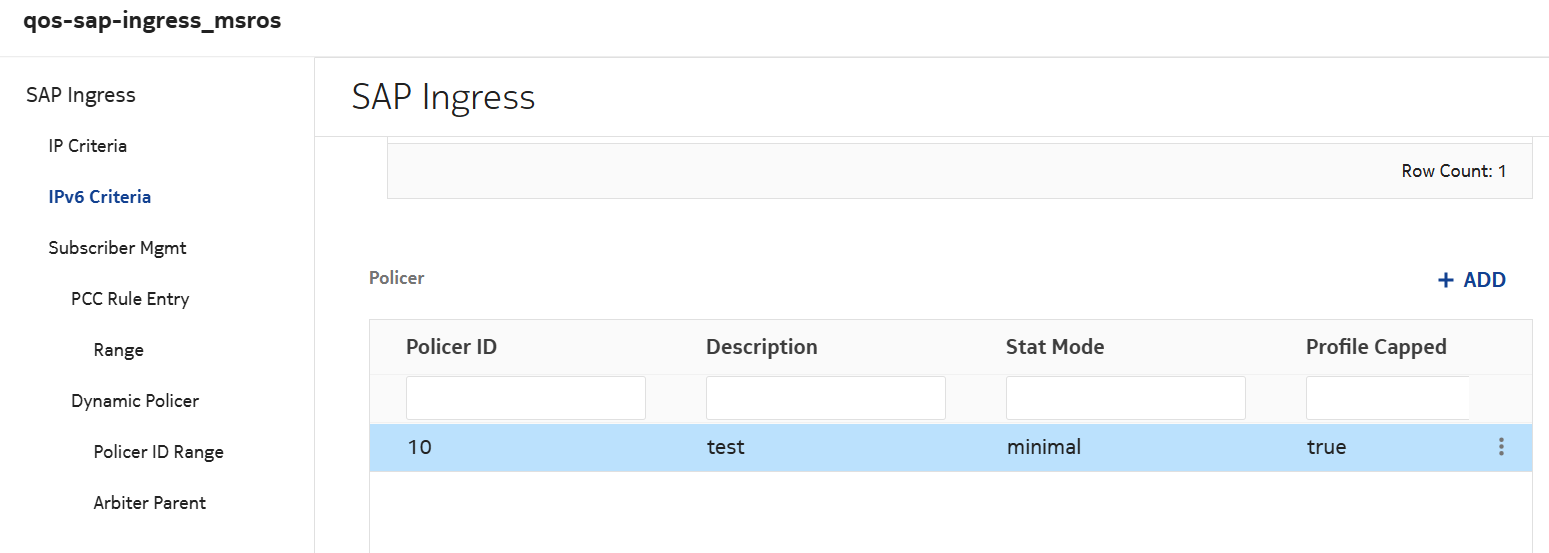Open Subscriber Mgmt in the sidebar
The image size is (1549, 553).
point(117,248)
